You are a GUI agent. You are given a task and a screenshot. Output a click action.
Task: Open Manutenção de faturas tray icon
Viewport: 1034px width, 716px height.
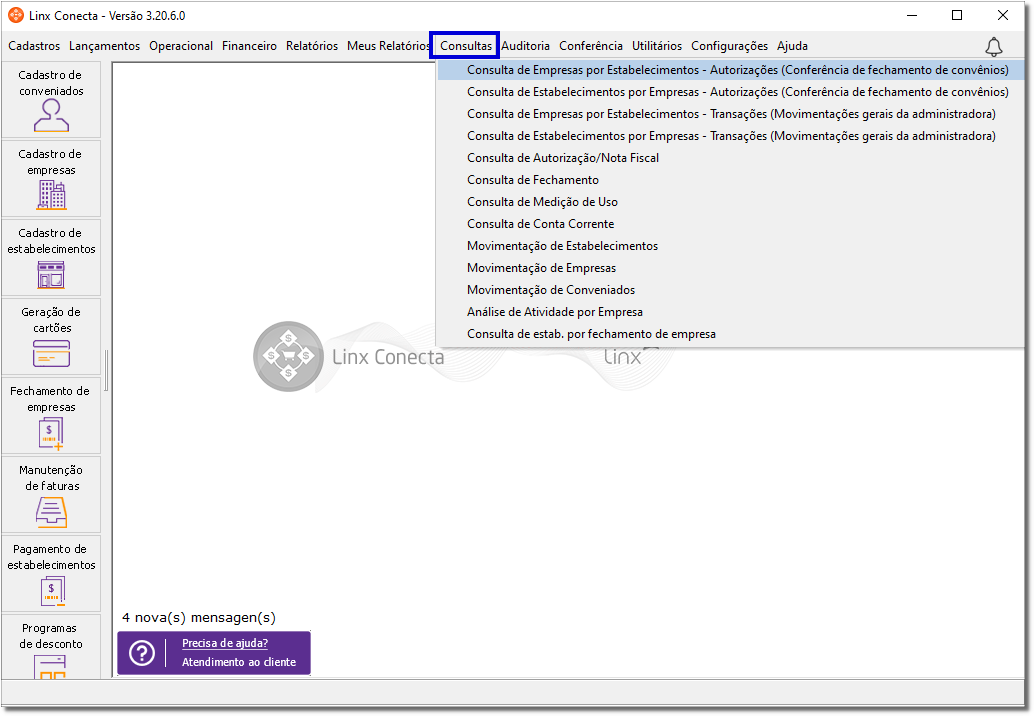(x=51, y=512)
